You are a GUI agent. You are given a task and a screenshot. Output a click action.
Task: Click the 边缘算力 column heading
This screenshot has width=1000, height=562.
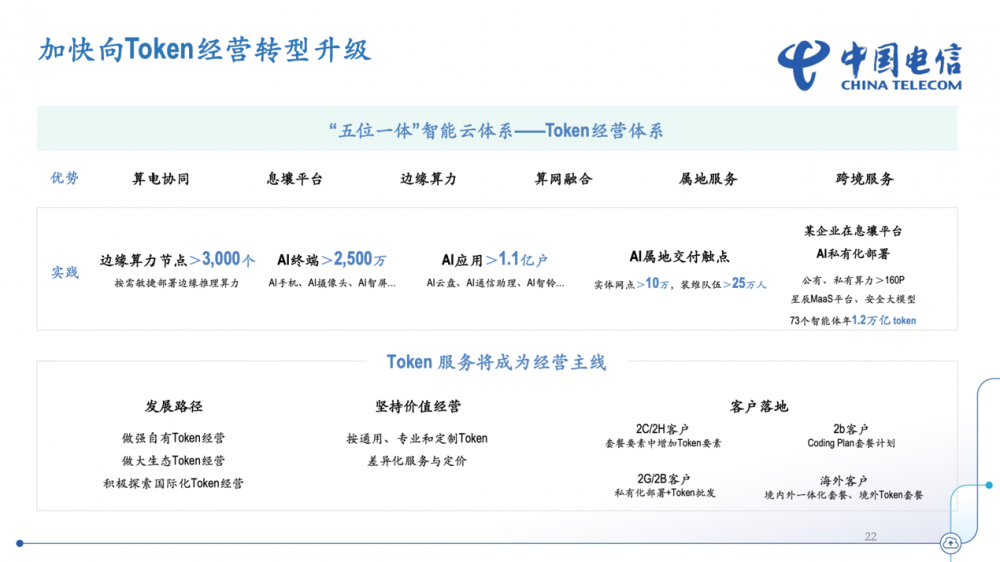428,179
